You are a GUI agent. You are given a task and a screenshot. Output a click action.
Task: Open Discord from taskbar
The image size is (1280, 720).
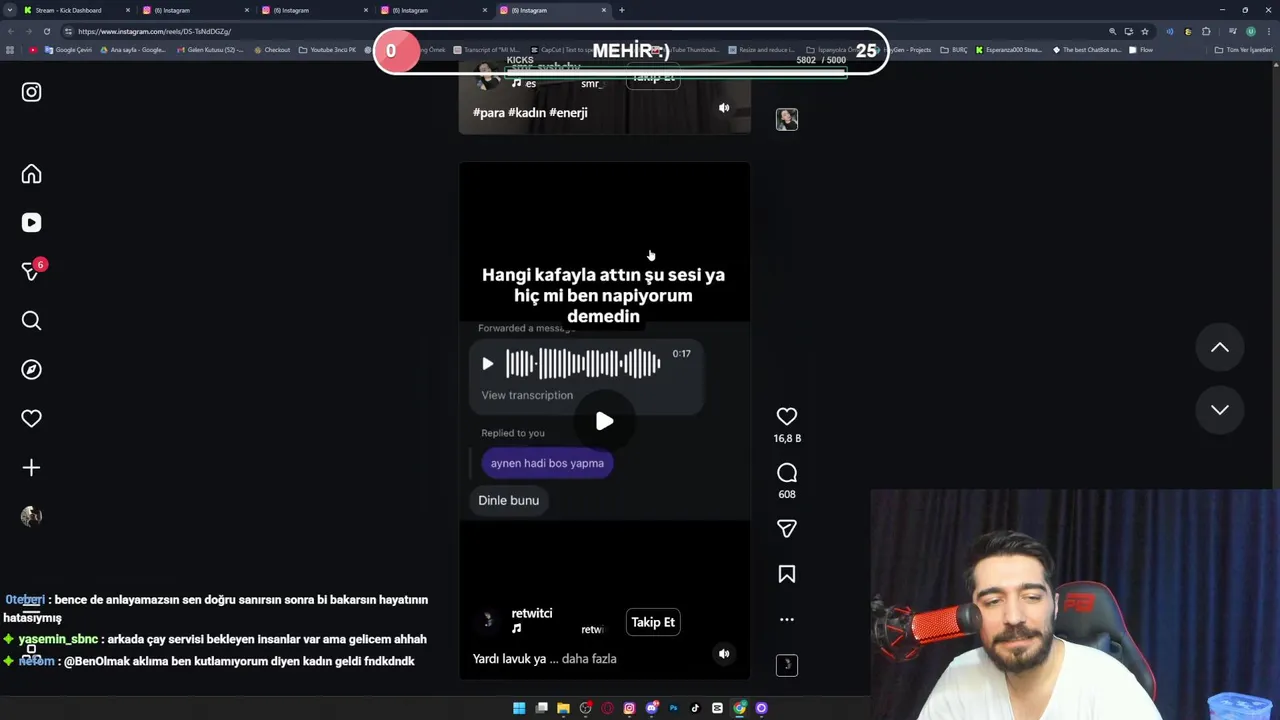[651, 708]
